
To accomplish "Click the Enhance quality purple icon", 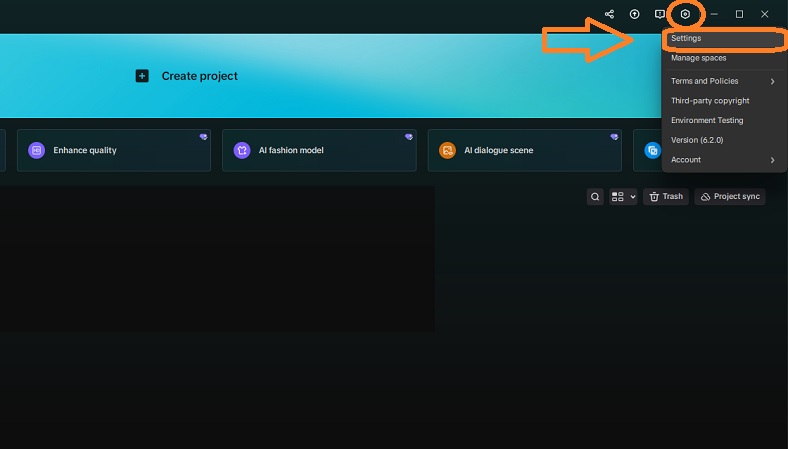I will (x=36, y=150).
